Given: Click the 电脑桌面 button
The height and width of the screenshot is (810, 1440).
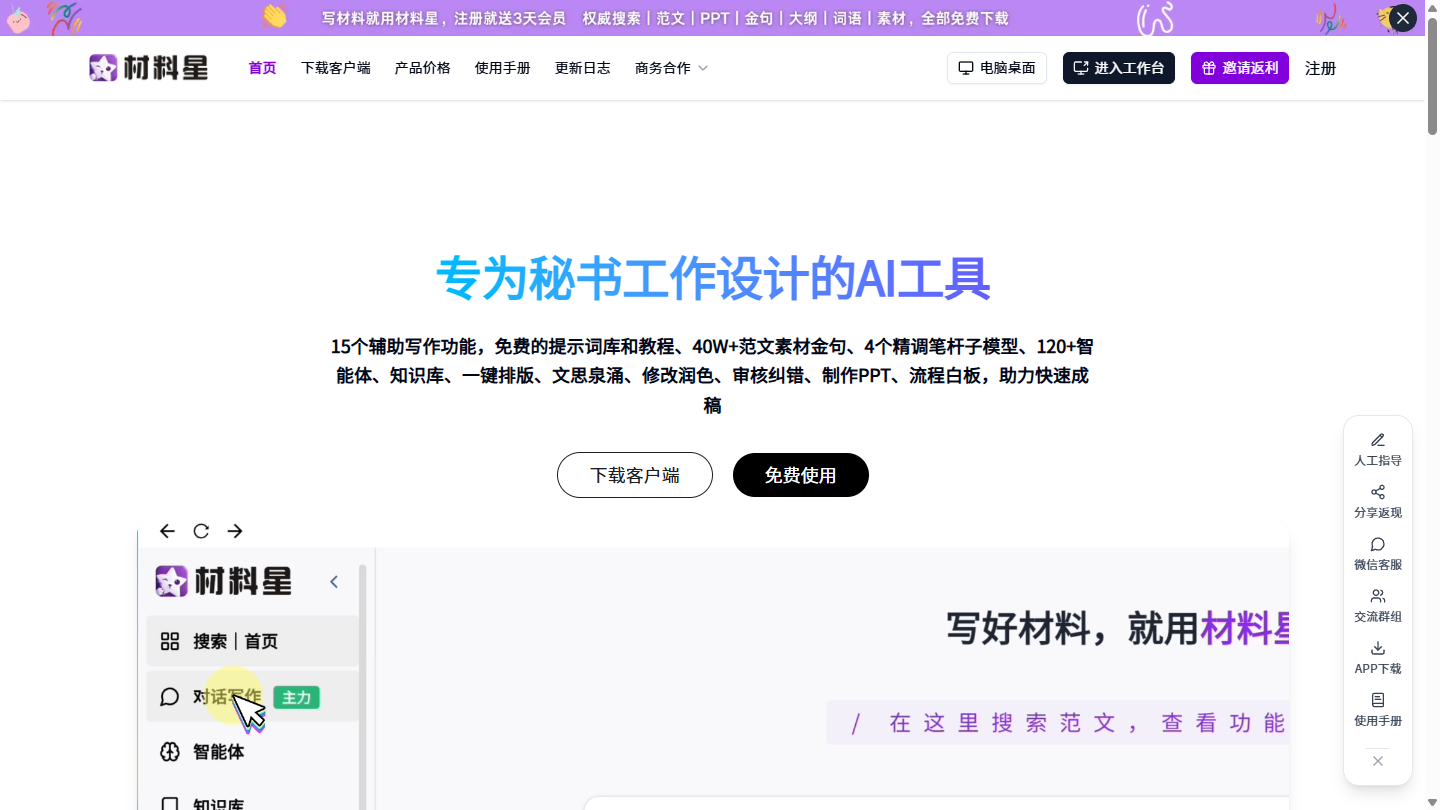Looking at the screenshot, I should 997,68.
